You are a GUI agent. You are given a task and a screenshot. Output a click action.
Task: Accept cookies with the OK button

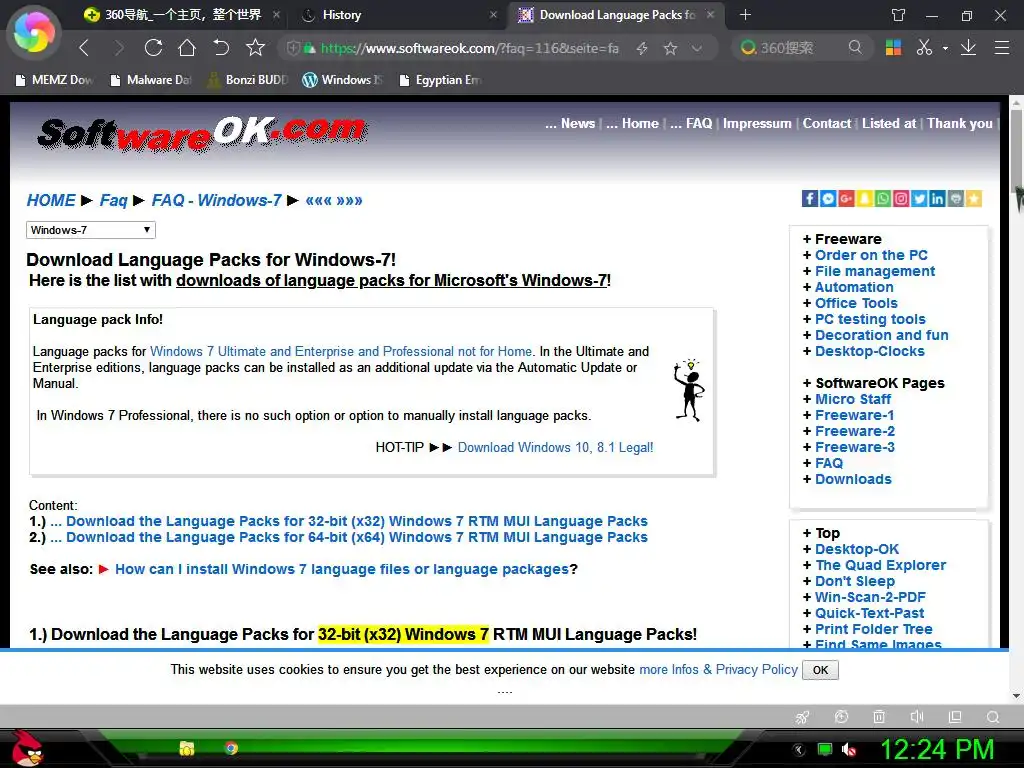(x=820, y=670)
